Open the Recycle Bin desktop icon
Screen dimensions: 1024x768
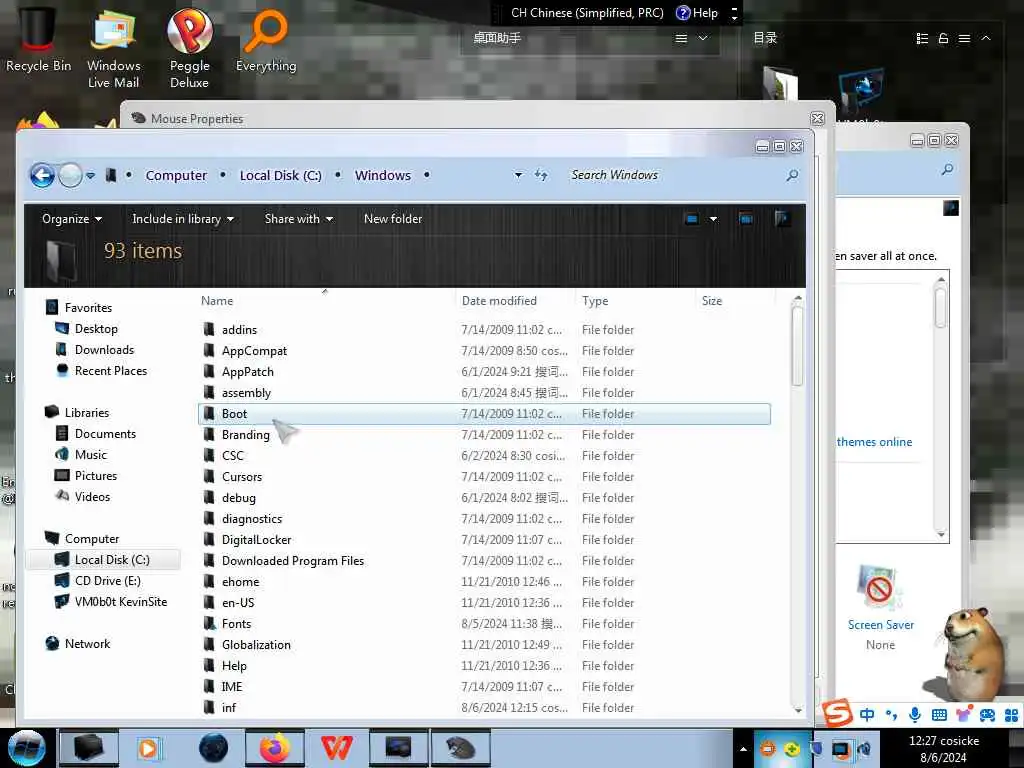pyautogui.click(x=39, y=39)
